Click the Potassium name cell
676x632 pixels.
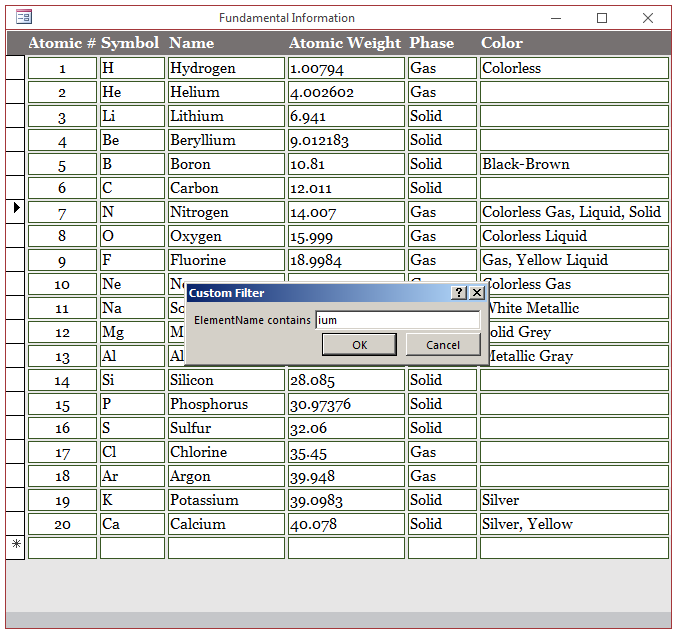226,500
